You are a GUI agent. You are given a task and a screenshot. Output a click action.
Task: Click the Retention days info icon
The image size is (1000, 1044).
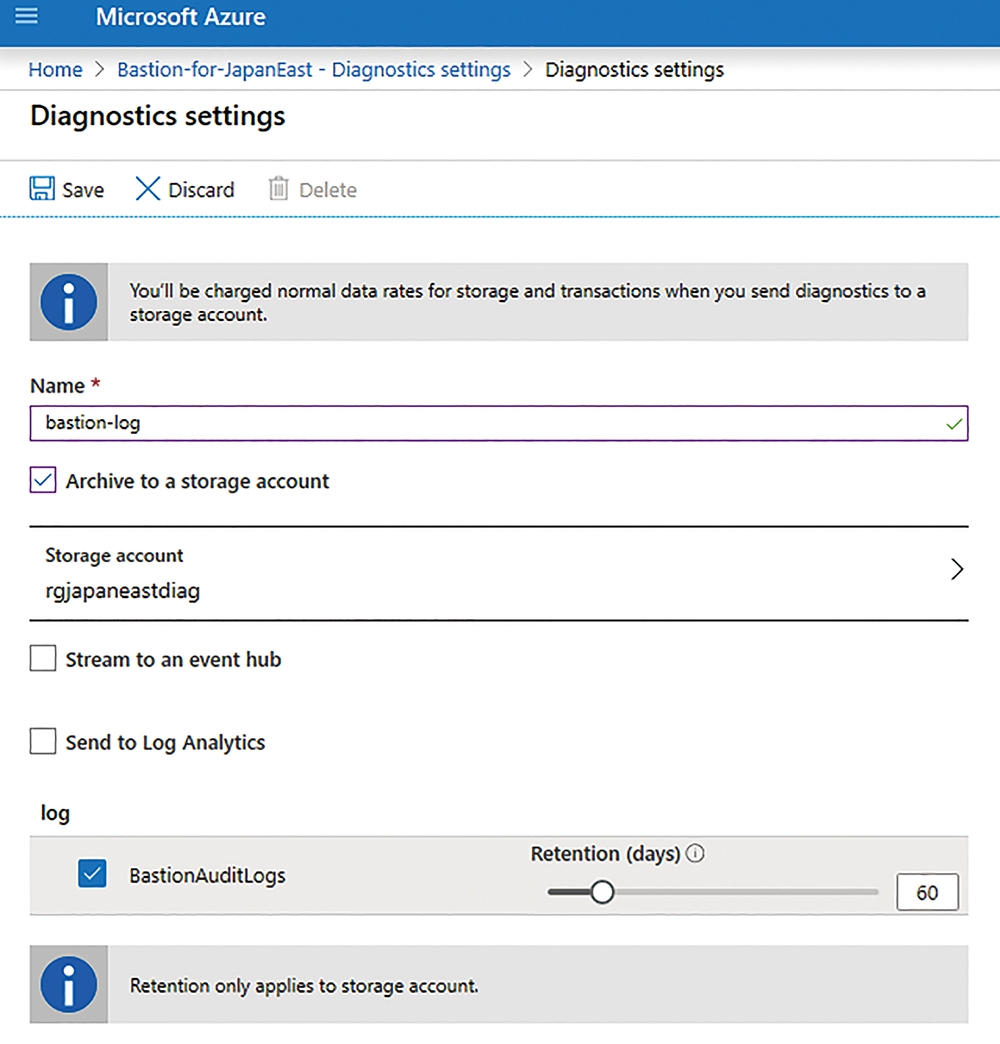pyautogui.click(x=694, y=853)
